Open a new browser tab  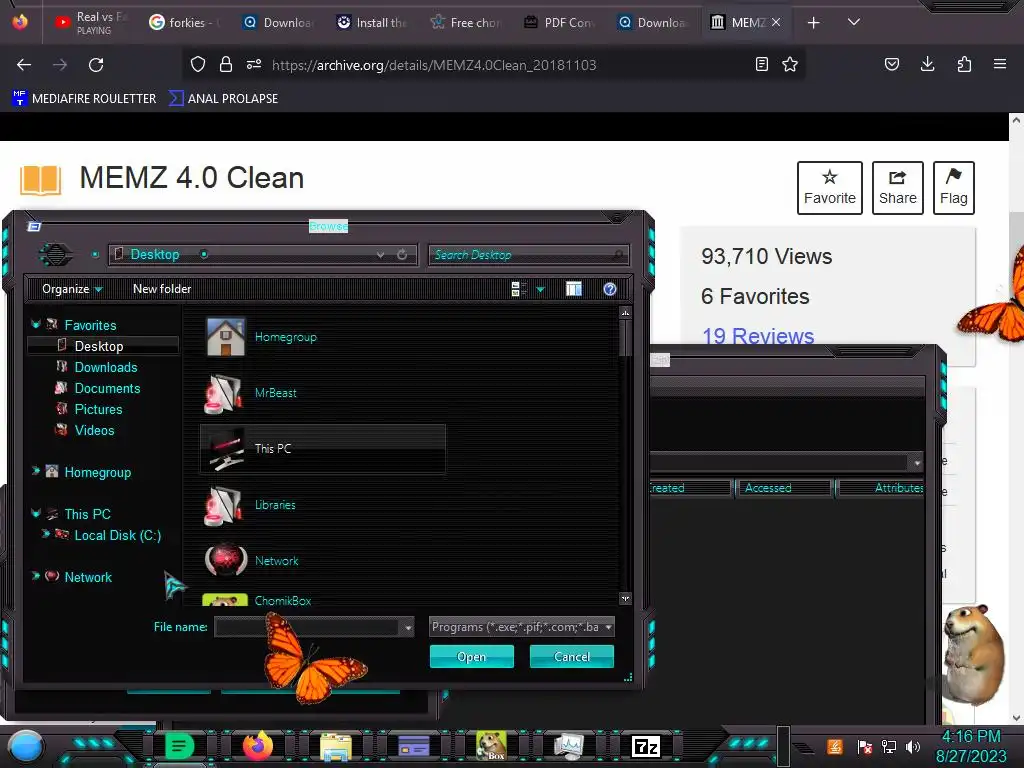(x=814, y=23)
